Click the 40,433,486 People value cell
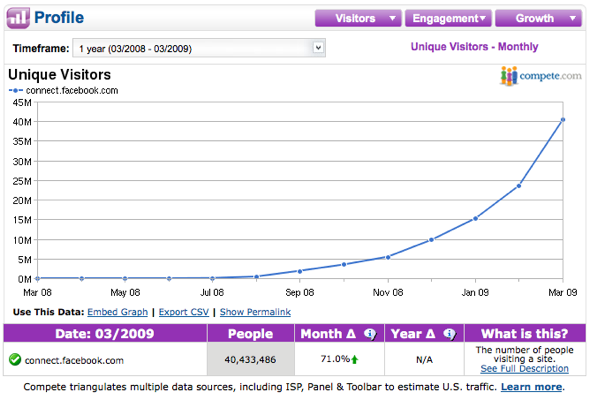The image size is (590, 393). pyautogui.click(x=250, y=359)
